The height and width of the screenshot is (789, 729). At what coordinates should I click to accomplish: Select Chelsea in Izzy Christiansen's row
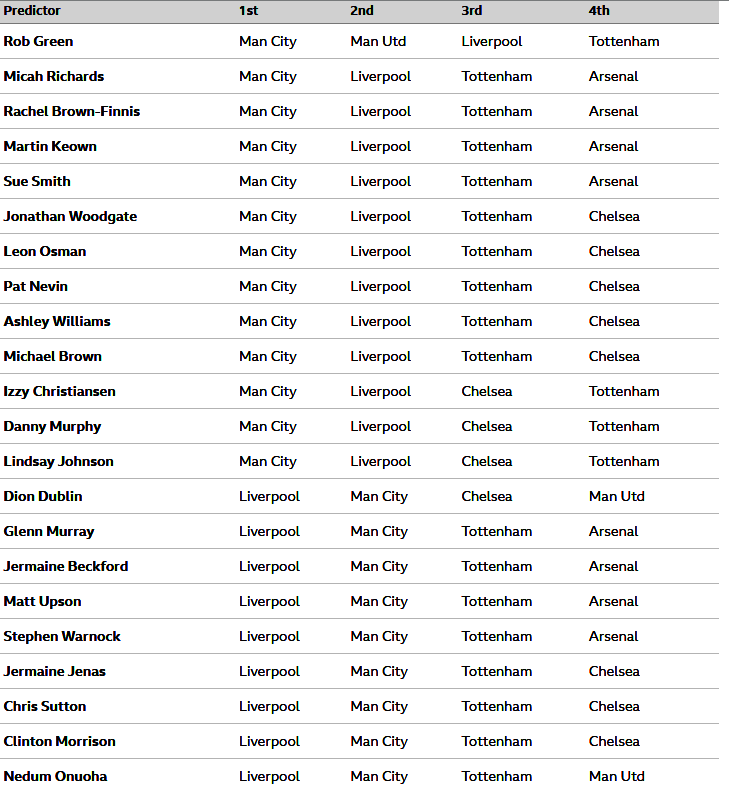487,391
